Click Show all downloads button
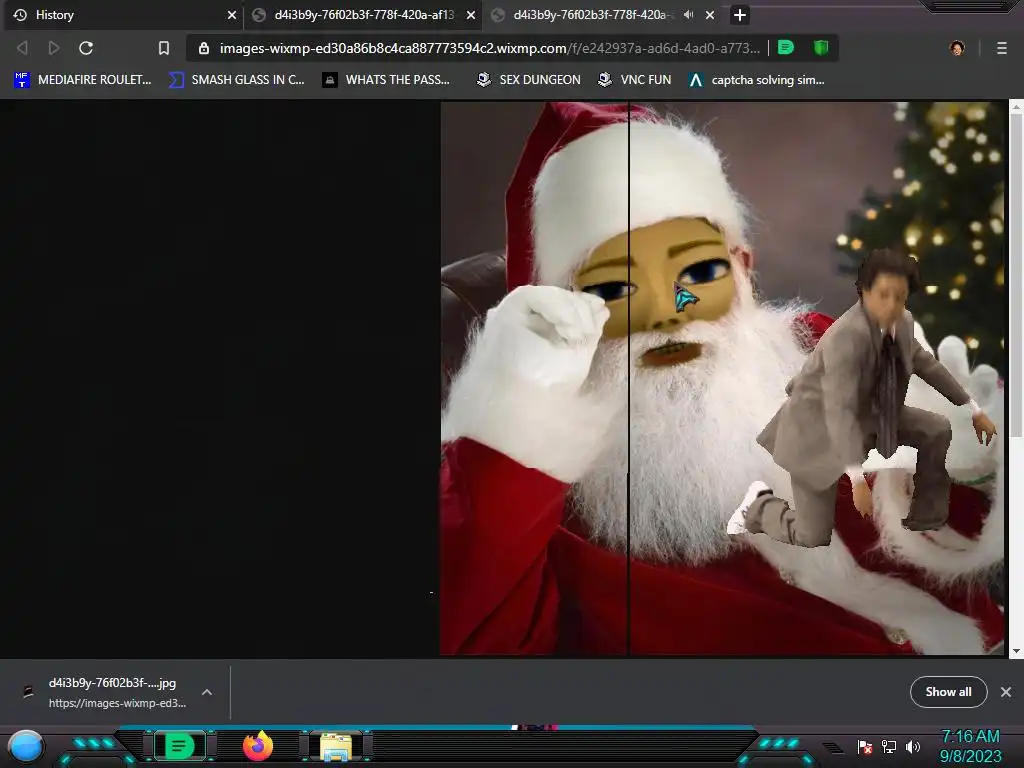The height and width of the screenshot is (768, 1024). click(948, 692)
